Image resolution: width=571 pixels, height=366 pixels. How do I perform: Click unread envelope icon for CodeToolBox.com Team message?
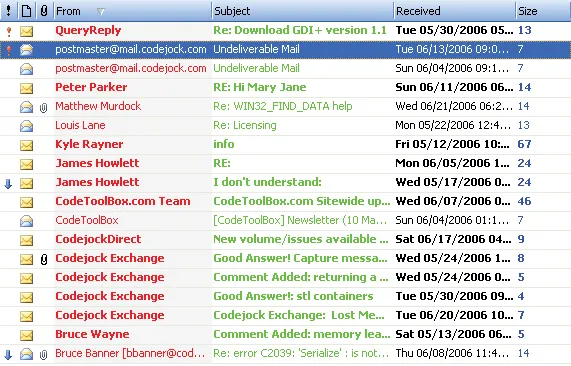(26, 202)
